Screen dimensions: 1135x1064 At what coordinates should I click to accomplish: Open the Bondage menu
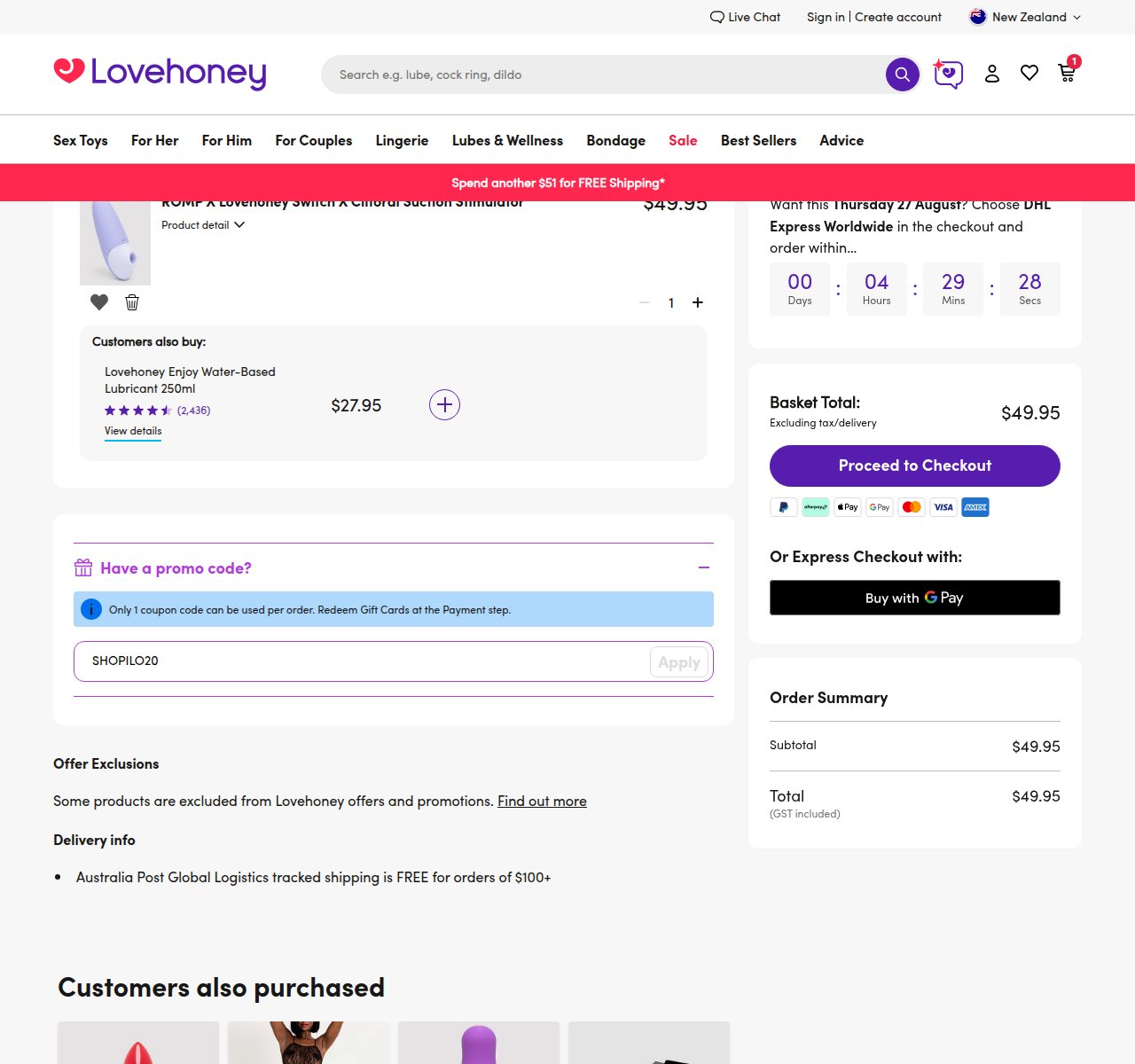[x=616, y=140]
